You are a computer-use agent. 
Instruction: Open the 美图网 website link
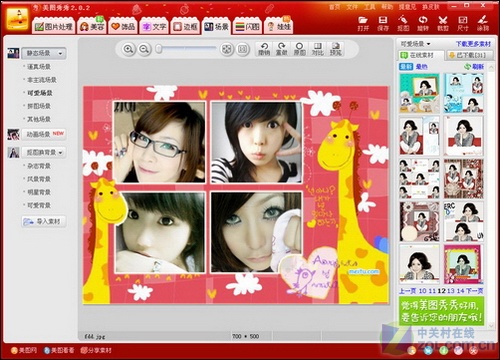pos(24,350)
